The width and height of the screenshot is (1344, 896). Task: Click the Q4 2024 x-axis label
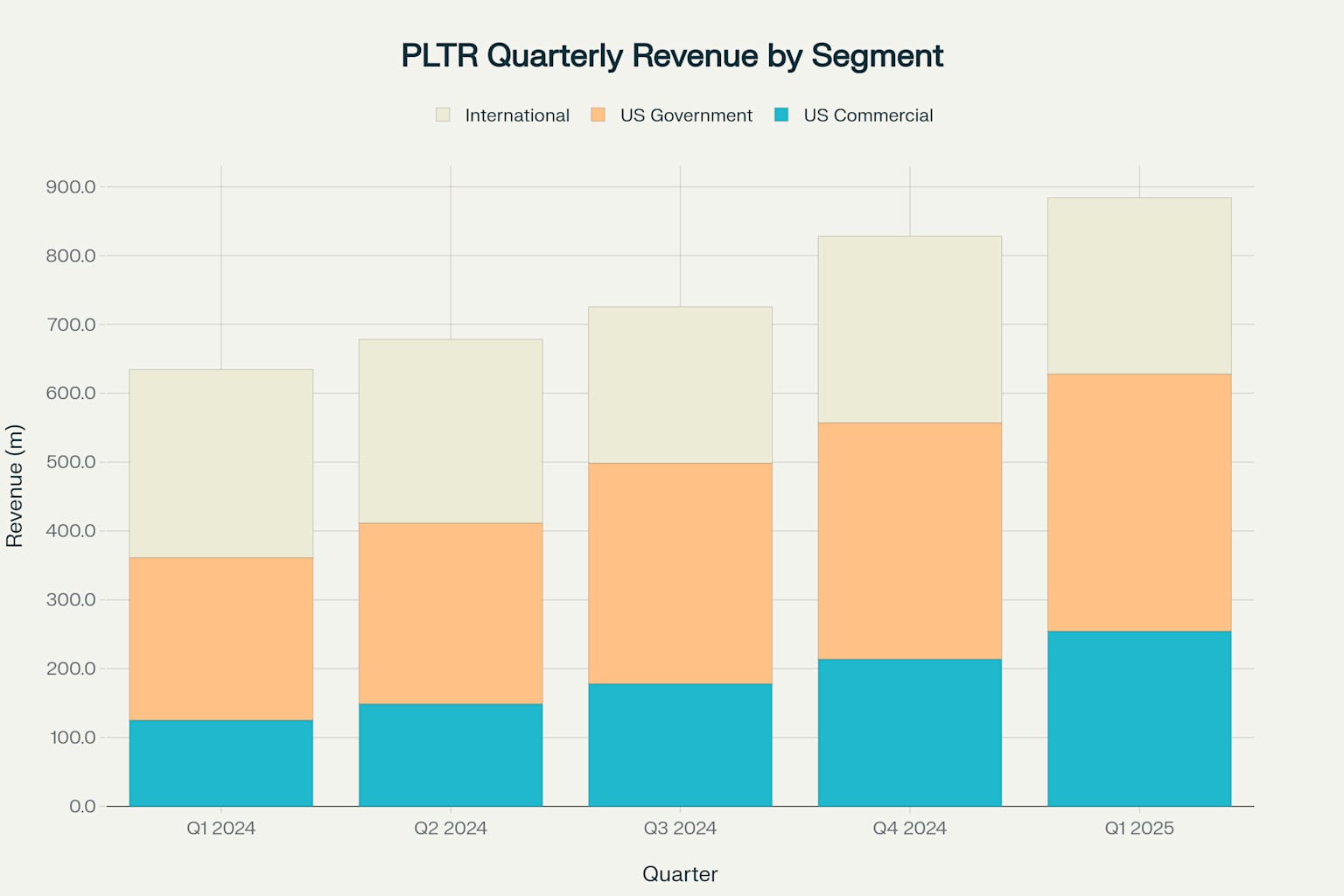tap(910, 828)
